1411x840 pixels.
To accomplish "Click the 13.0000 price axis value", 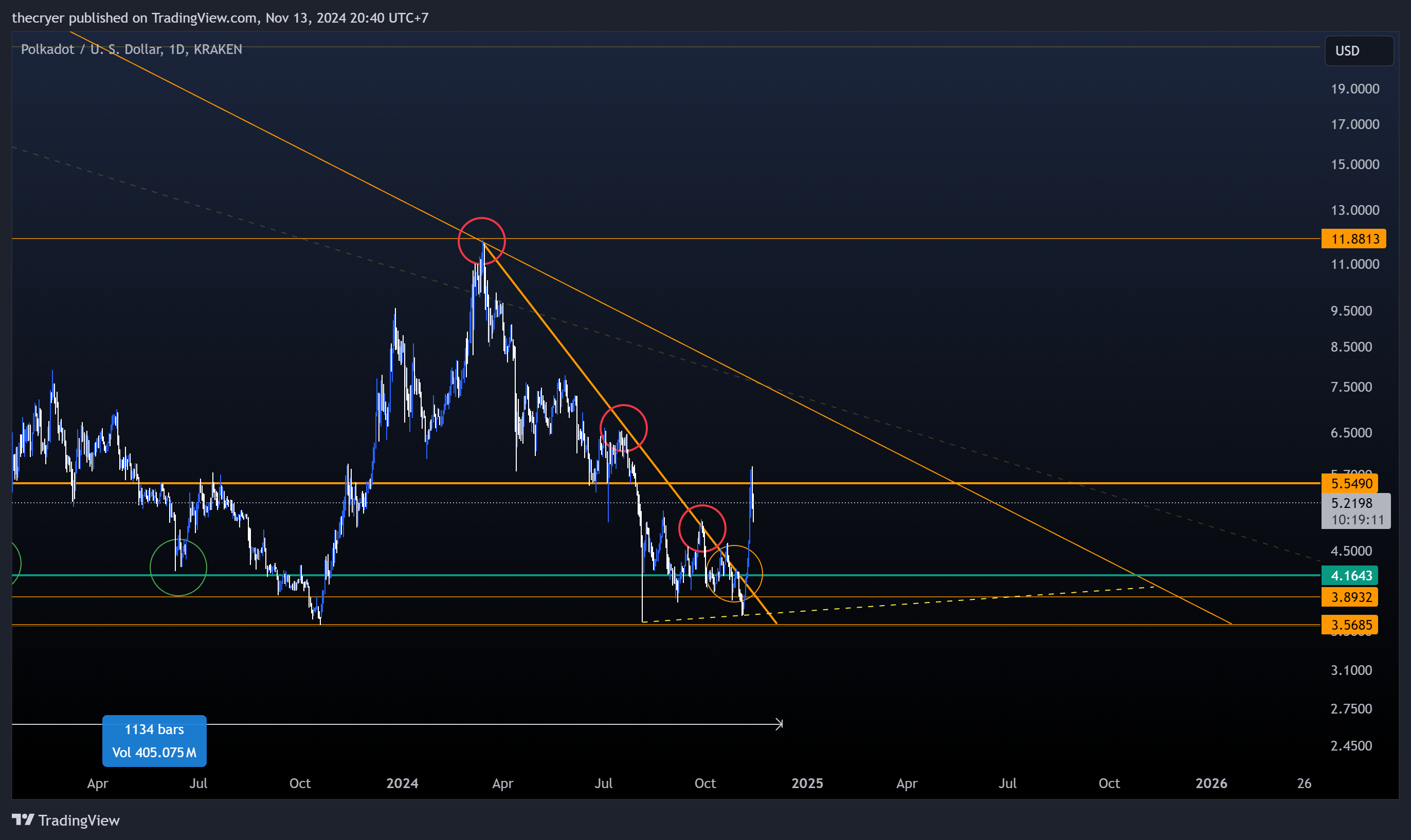I will (x=1354, y=211).
